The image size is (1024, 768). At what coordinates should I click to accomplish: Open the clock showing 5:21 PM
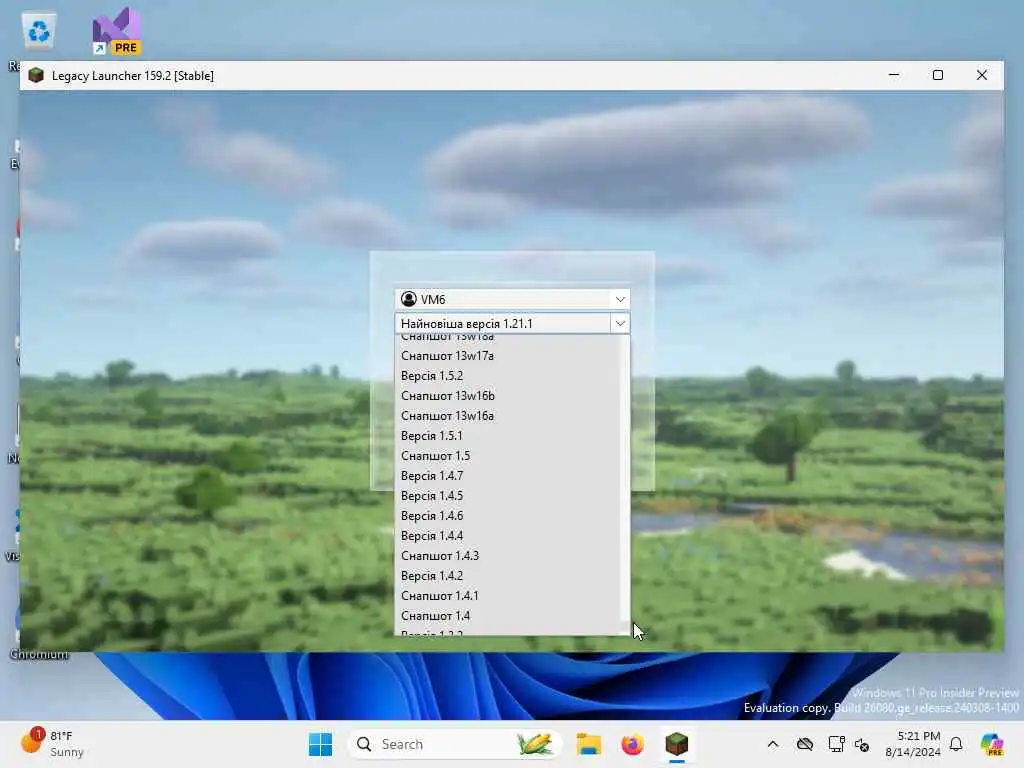pyautogui.click(x=912, y=744)
